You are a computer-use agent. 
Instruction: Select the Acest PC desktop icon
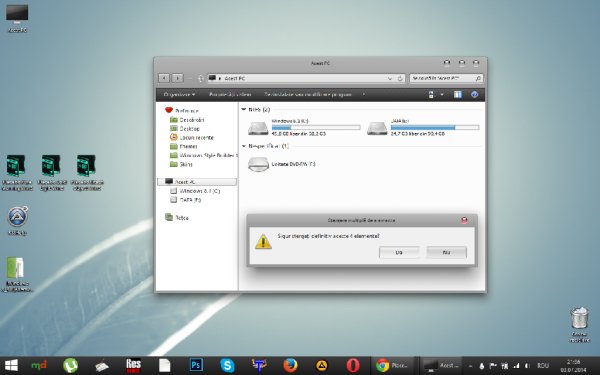coord(17,18)
